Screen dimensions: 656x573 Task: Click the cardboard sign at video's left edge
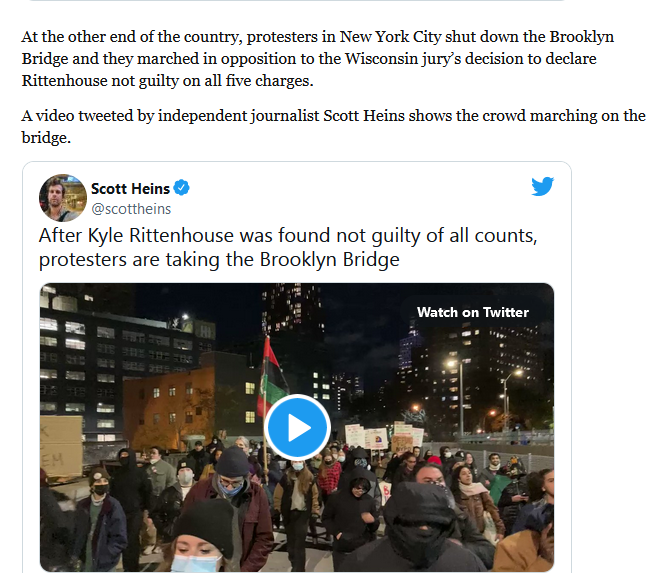click(61, 446)
